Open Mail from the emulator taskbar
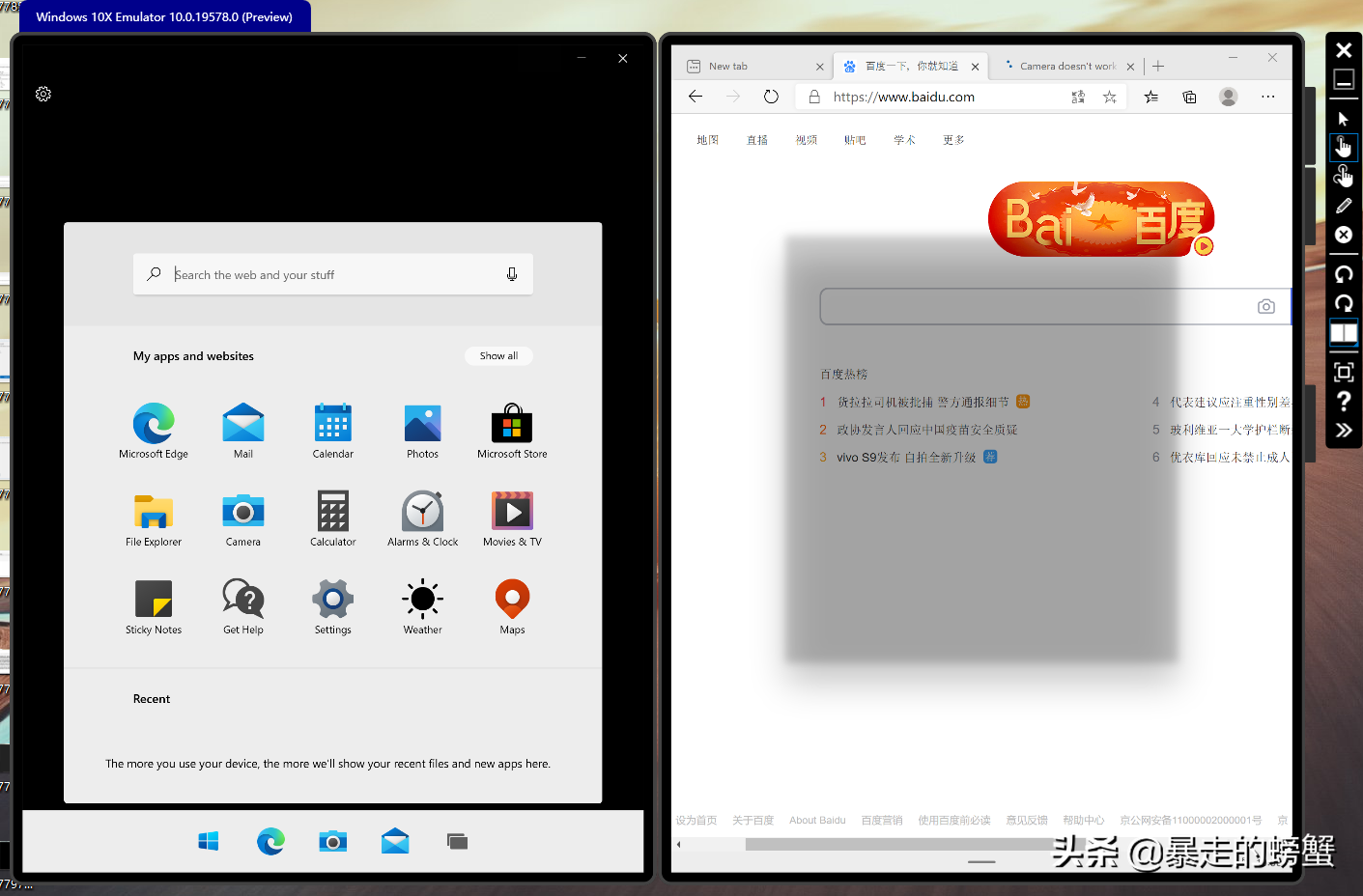Screen dimensions: 1363x896 pyautogui.click(x=395, y=842)
